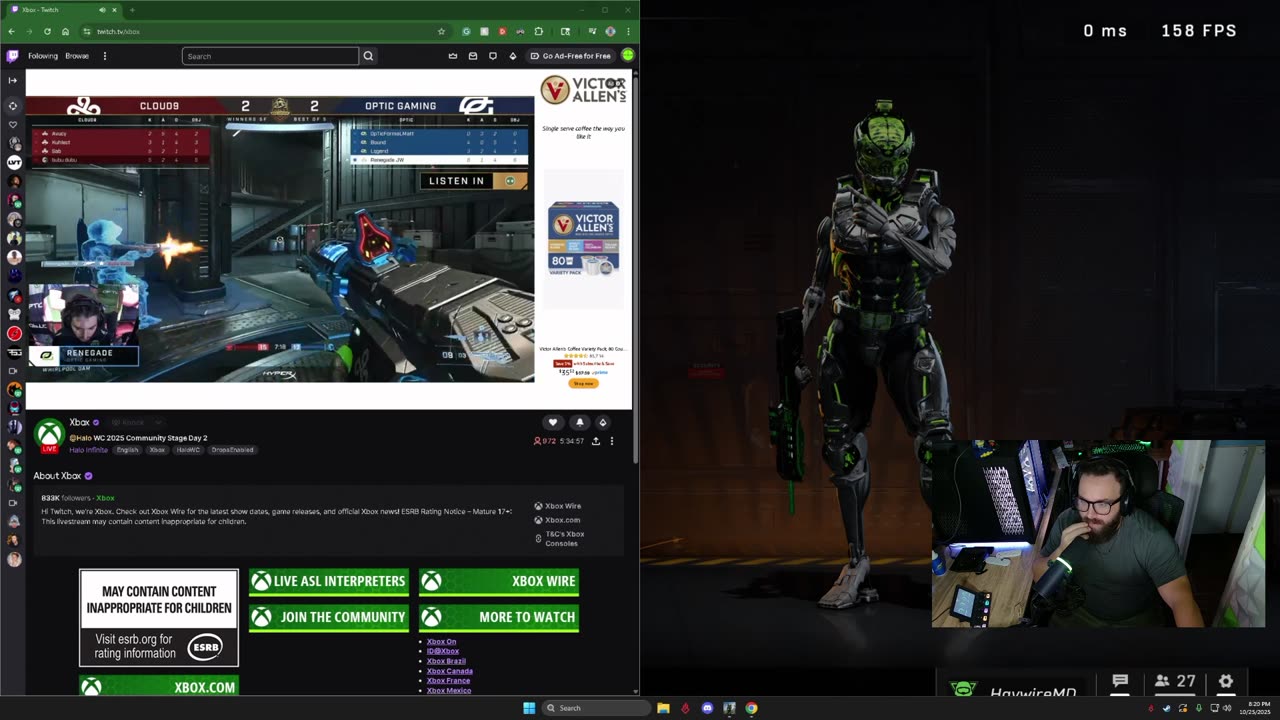This screenshot has height=720, width=1280.
Task: Click the JOIN THE COMMUNITY panel
Action: pos(328,617)
